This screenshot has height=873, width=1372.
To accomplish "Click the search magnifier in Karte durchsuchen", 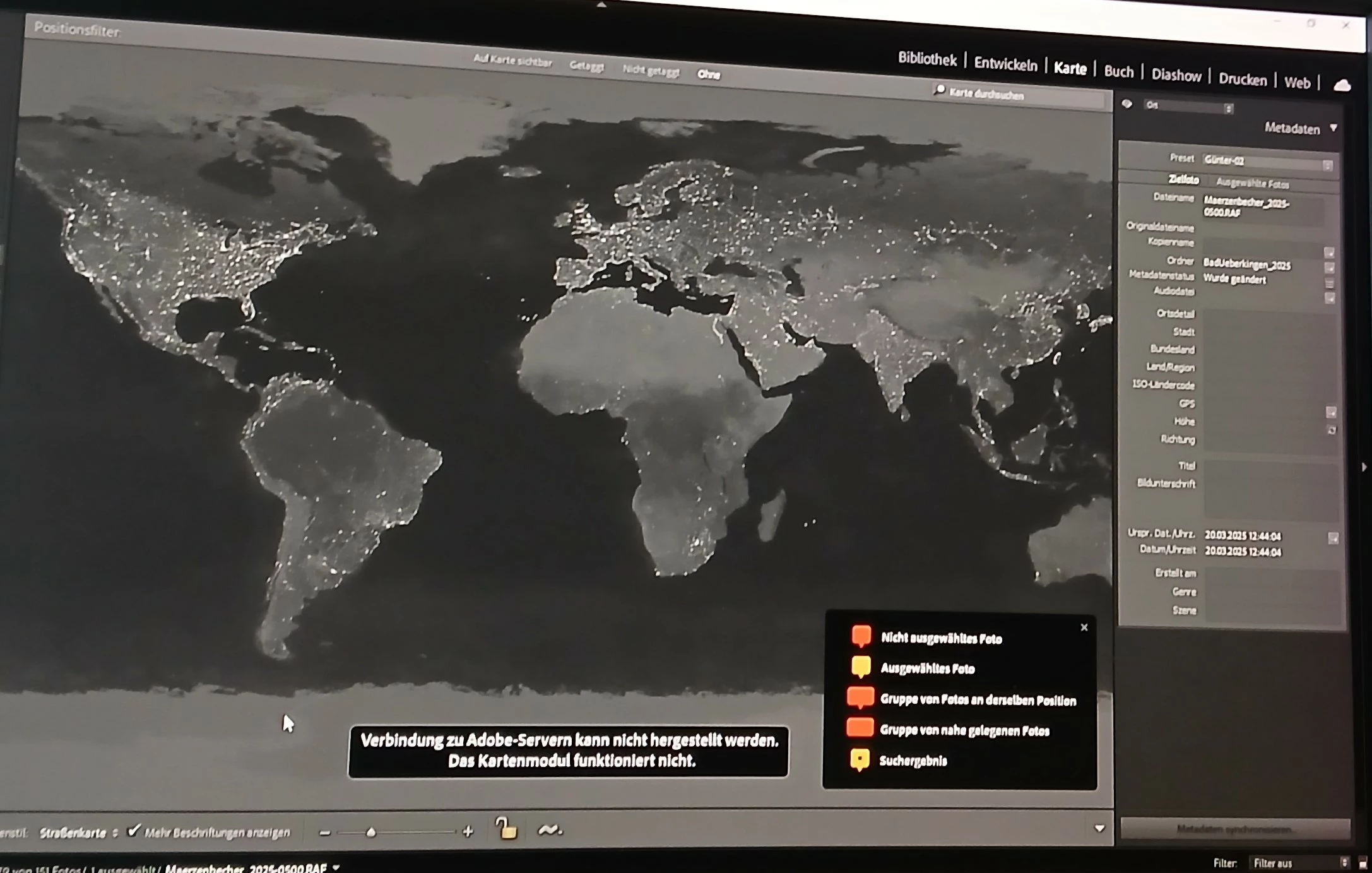I will [x=940, y=90].
